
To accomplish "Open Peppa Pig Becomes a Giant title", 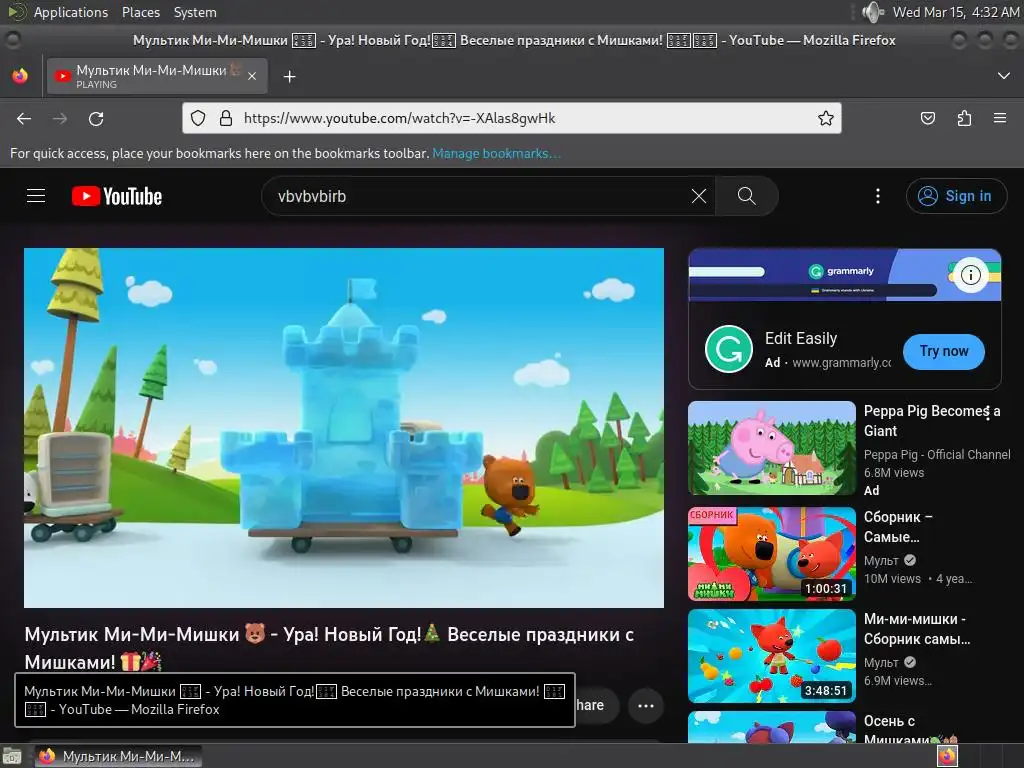I will pos(931,421).
